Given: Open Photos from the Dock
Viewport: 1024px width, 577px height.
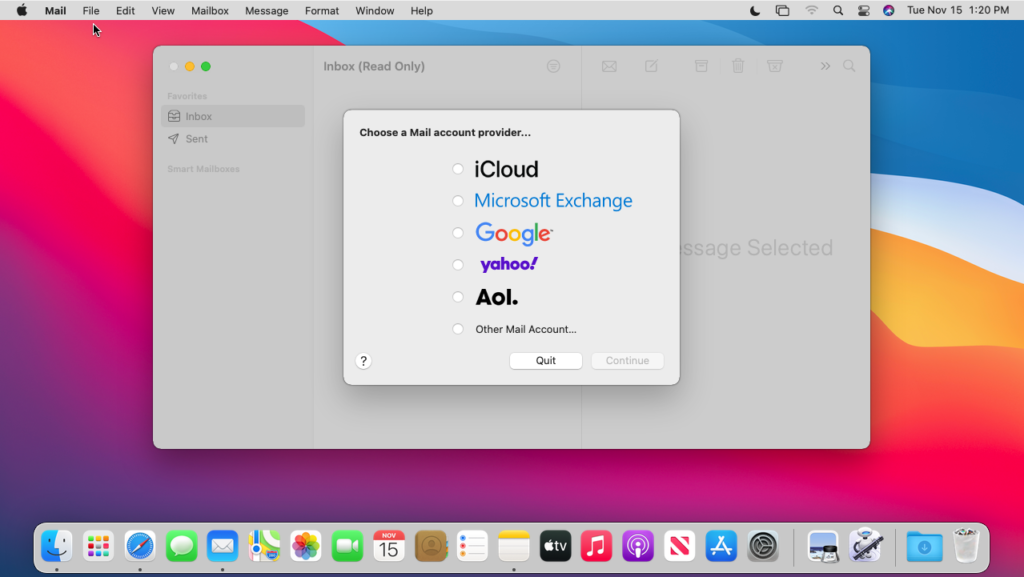Looking at the screenshot, I should [306, 546].
